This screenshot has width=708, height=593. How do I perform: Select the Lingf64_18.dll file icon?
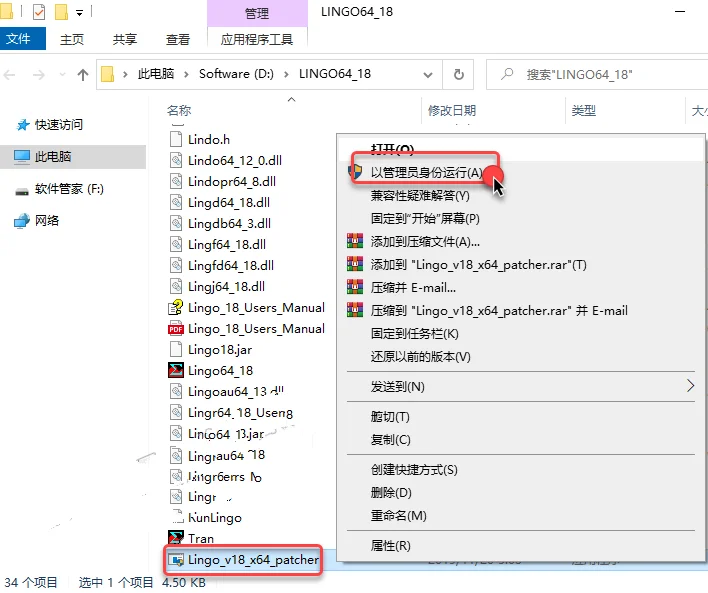click(x=176, y=244)
